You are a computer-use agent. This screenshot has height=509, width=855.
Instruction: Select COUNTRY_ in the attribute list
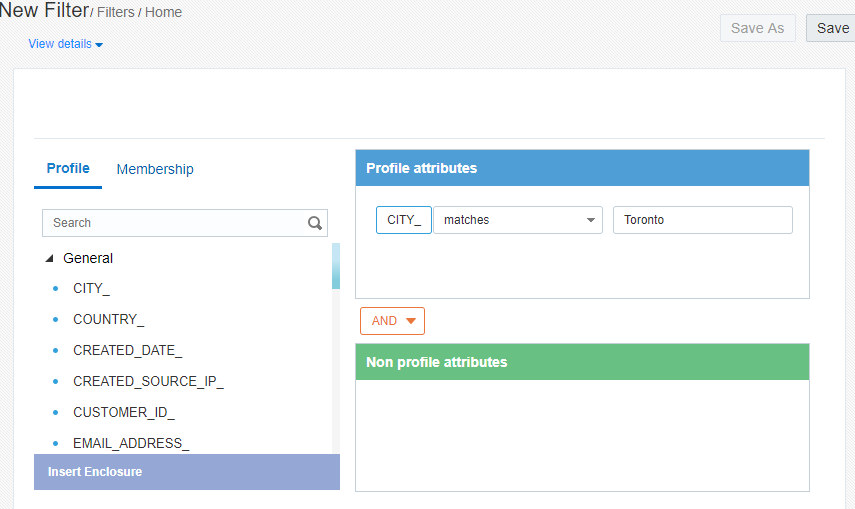tap(108, 319)
